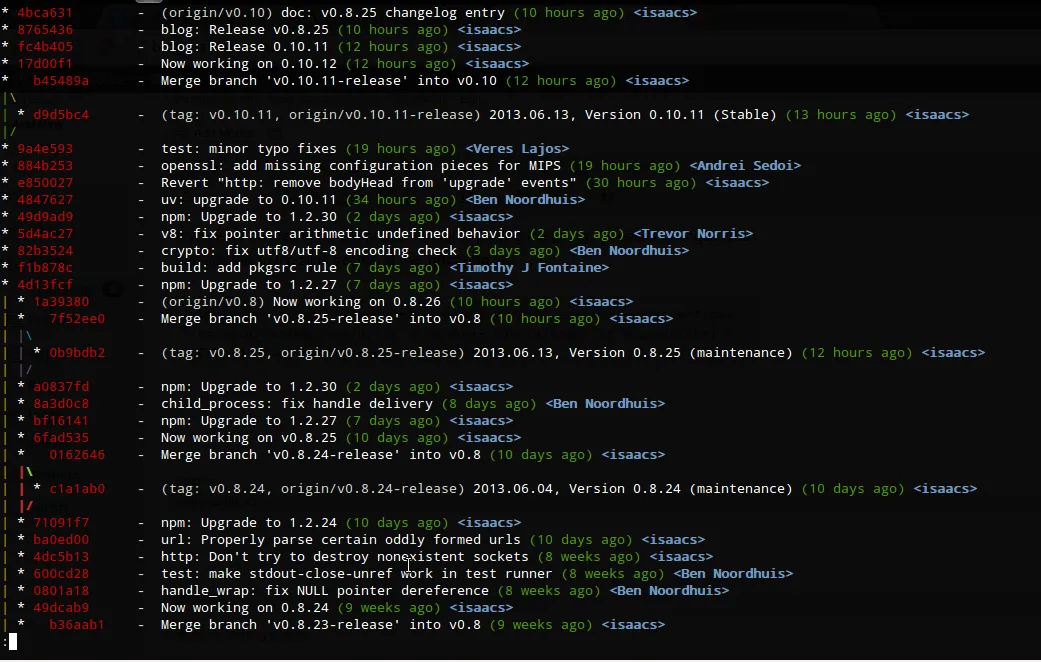Click the 'tag: v0.8.24' reference text
Viewport: 1041px width, 662px height.
216,489
